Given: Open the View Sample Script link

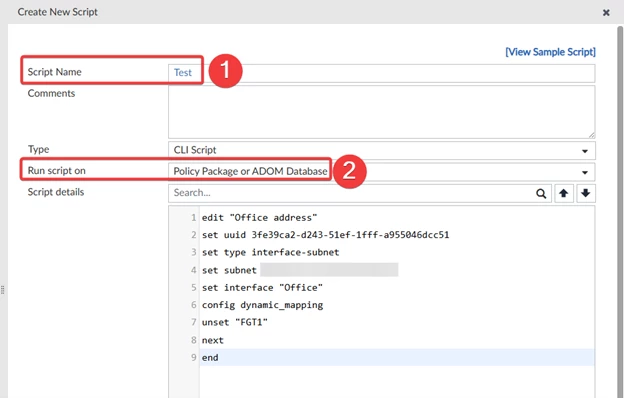Looking at the screenshot, I should click(550, 52).
